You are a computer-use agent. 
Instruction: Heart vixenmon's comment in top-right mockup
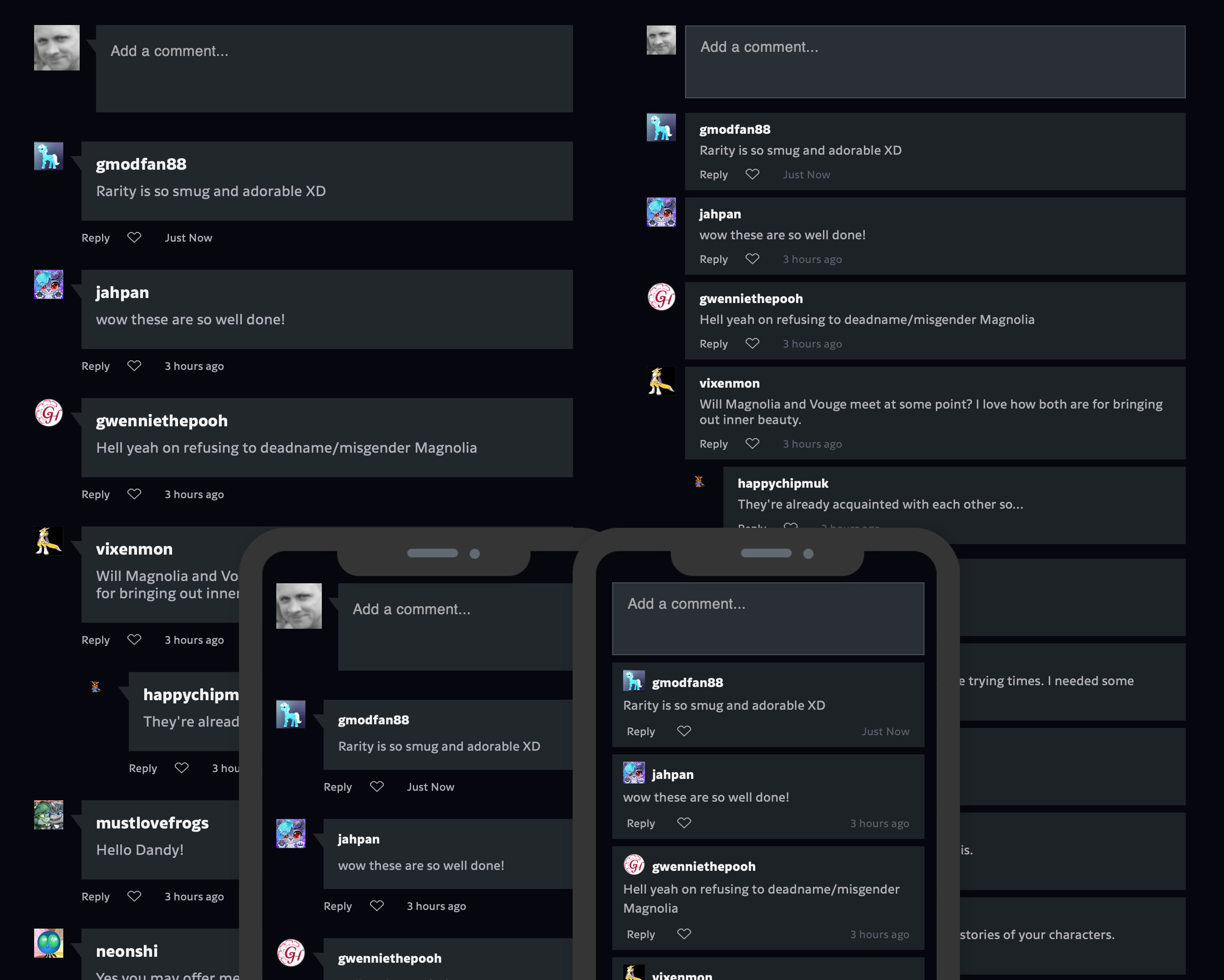click(x=752, y=443)
